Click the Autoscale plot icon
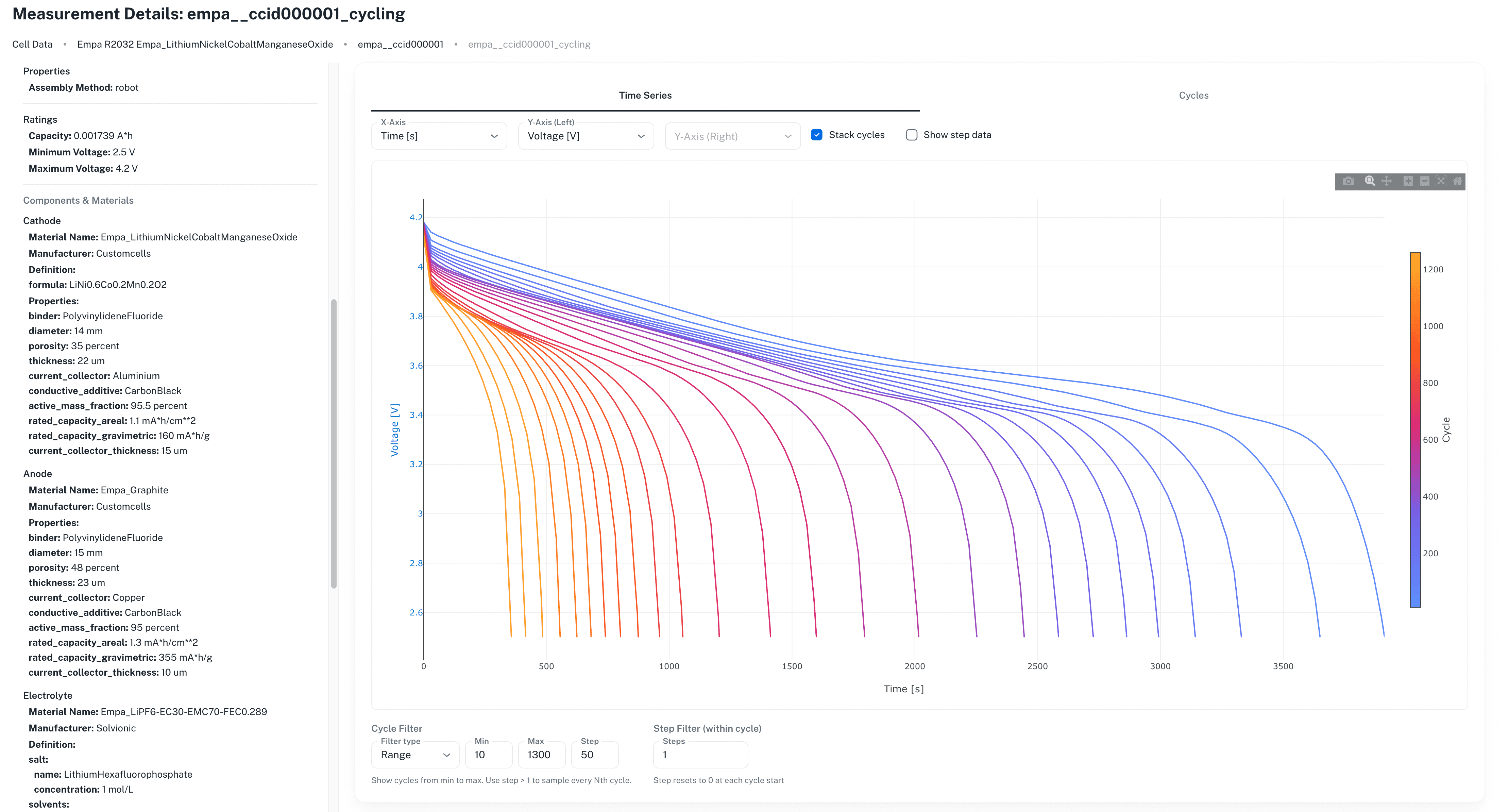Viewport: 1509px width, 812px height. coord(1441,181)
